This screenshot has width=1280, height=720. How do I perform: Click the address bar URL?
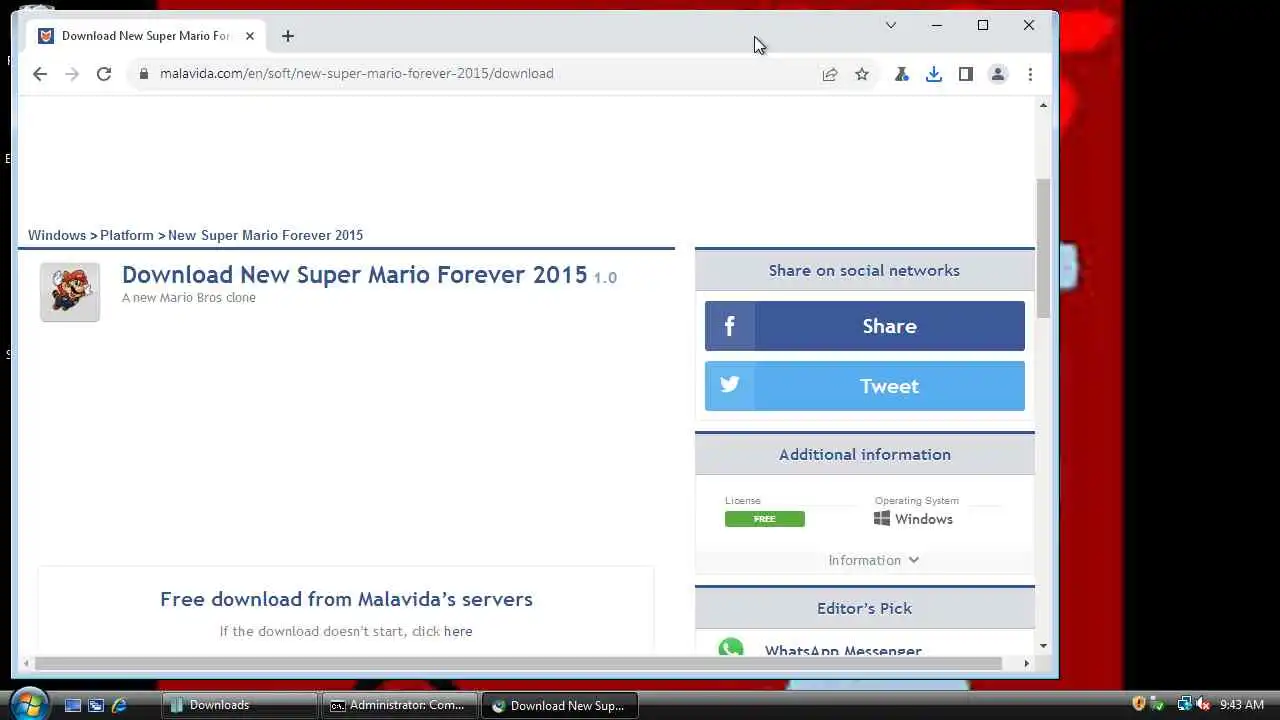click(x=356, y=74)
